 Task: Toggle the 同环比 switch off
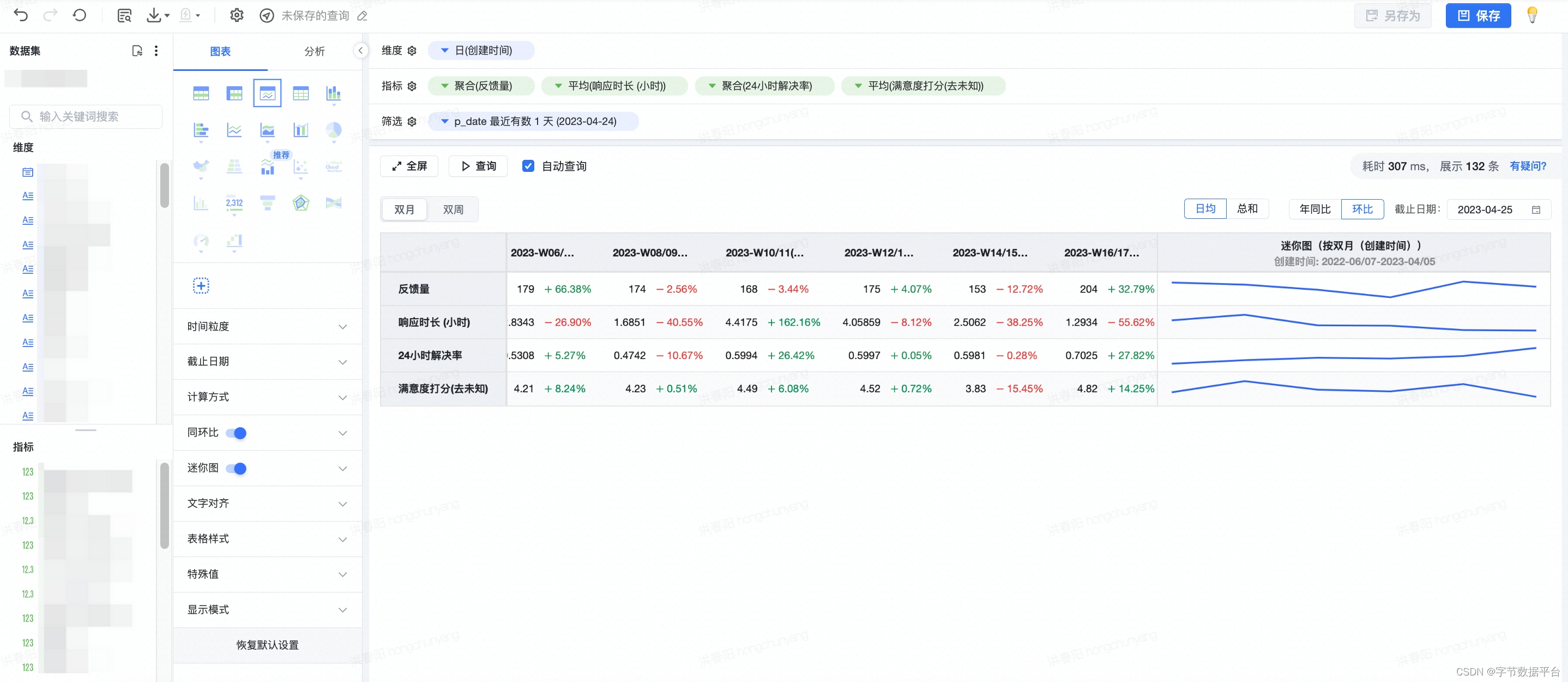[x=236, y=433]
